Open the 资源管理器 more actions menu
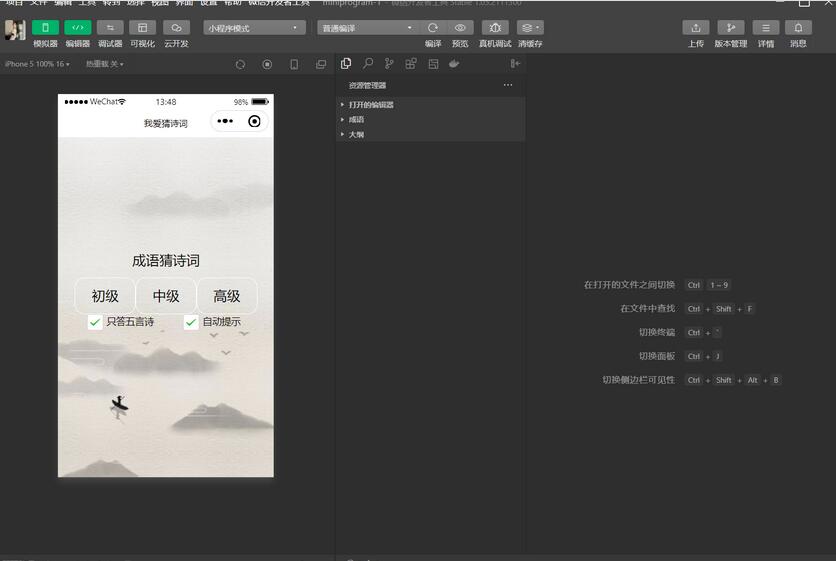The height and width of the screenshot is (561, 836). (x=508, y=85)
